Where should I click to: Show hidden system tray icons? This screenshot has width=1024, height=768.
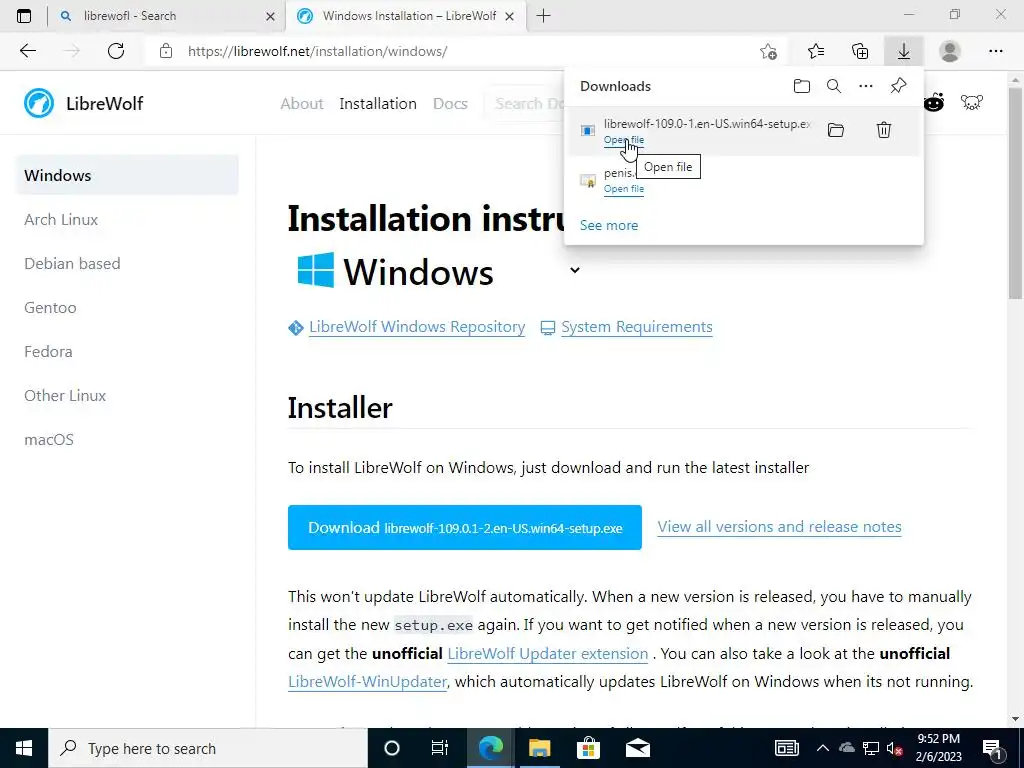(x=823, y=748)
